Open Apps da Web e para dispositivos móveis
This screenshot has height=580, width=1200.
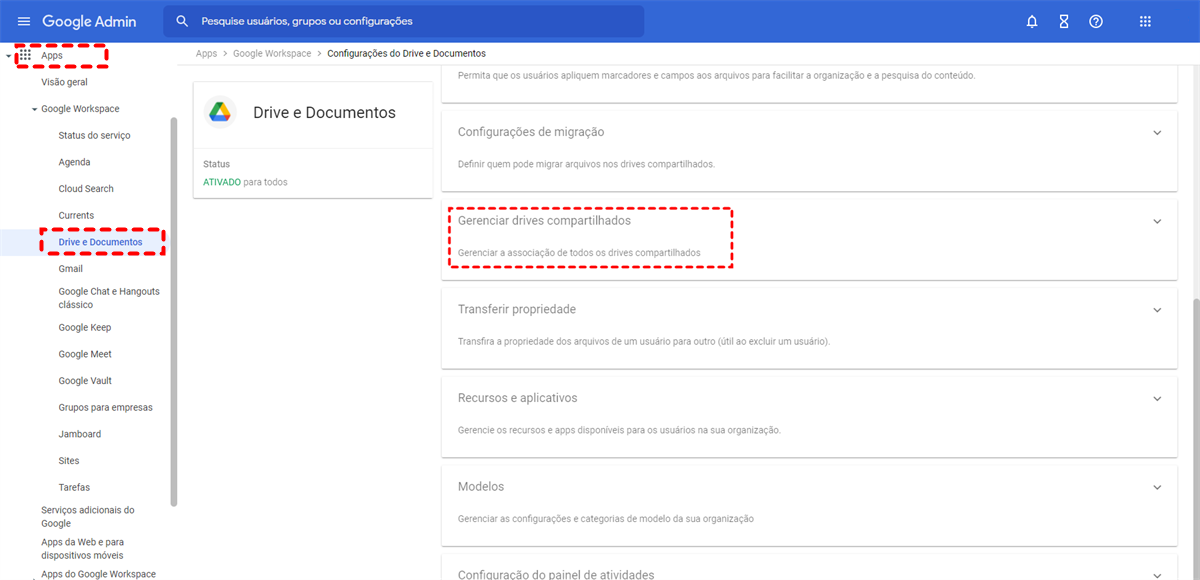click(x=82, y=548)
